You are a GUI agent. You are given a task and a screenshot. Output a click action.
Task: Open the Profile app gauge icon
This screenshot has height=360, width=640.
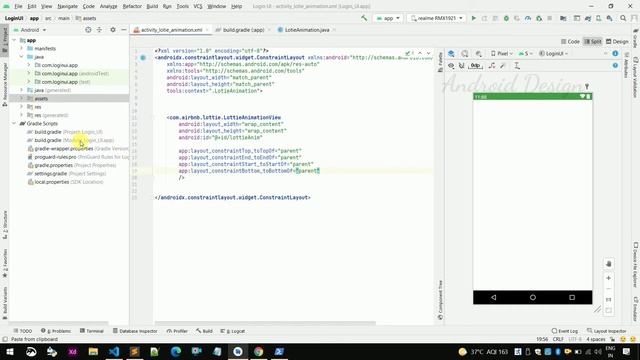(528, 18)
